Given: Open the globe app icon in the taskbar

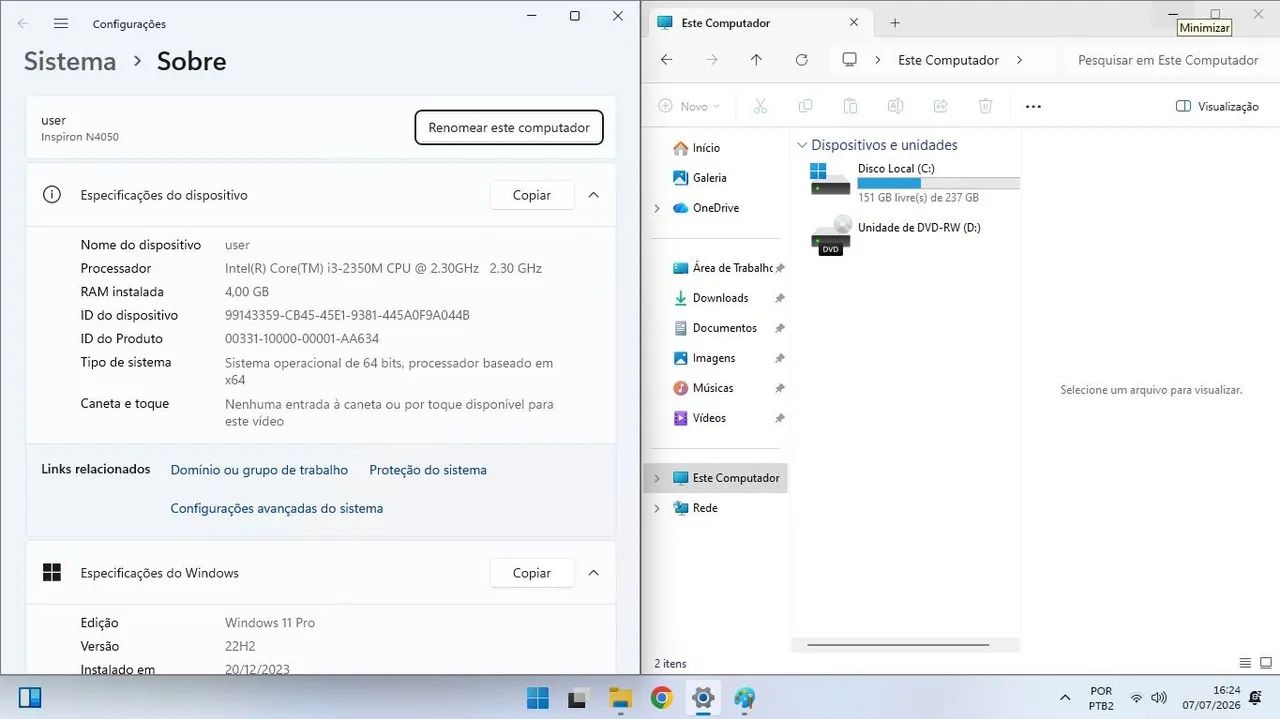Looking at the screenshot, I should click(744, 698).
